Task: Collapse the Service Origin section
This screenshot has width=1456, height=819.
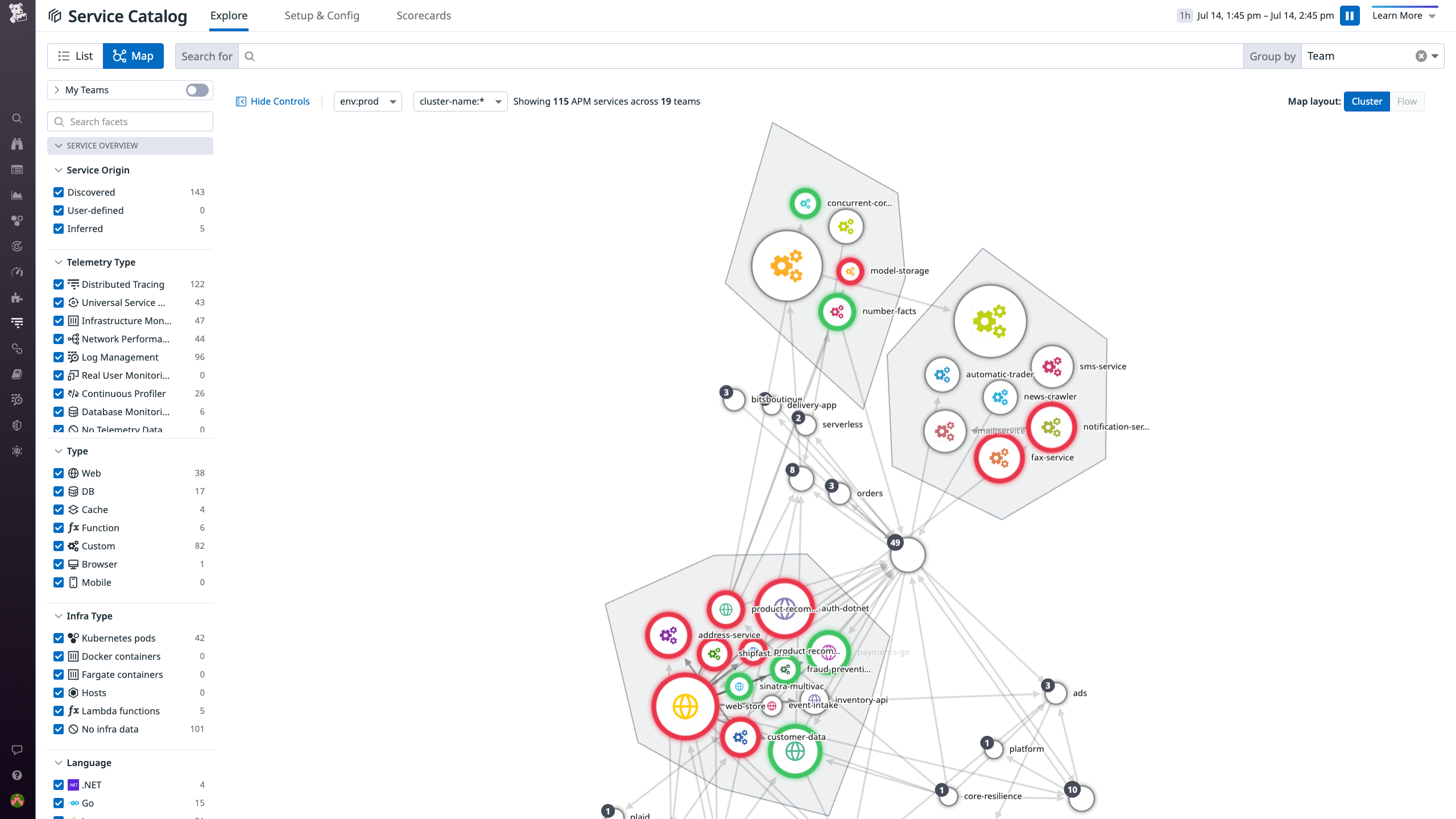Action: (x=59, y=169)
